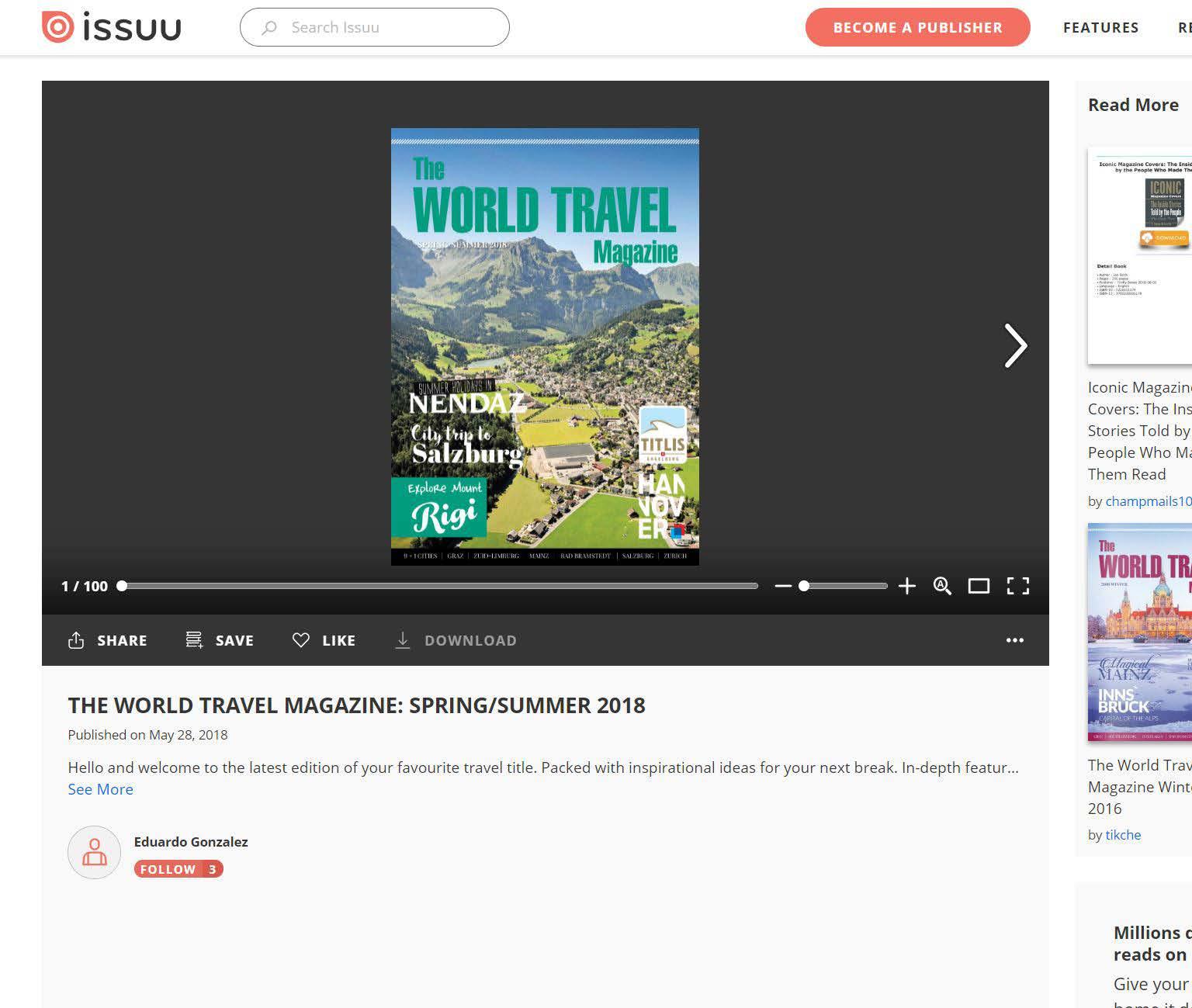
Task: Go to next page arrow
Action: tap(1015, 345)
